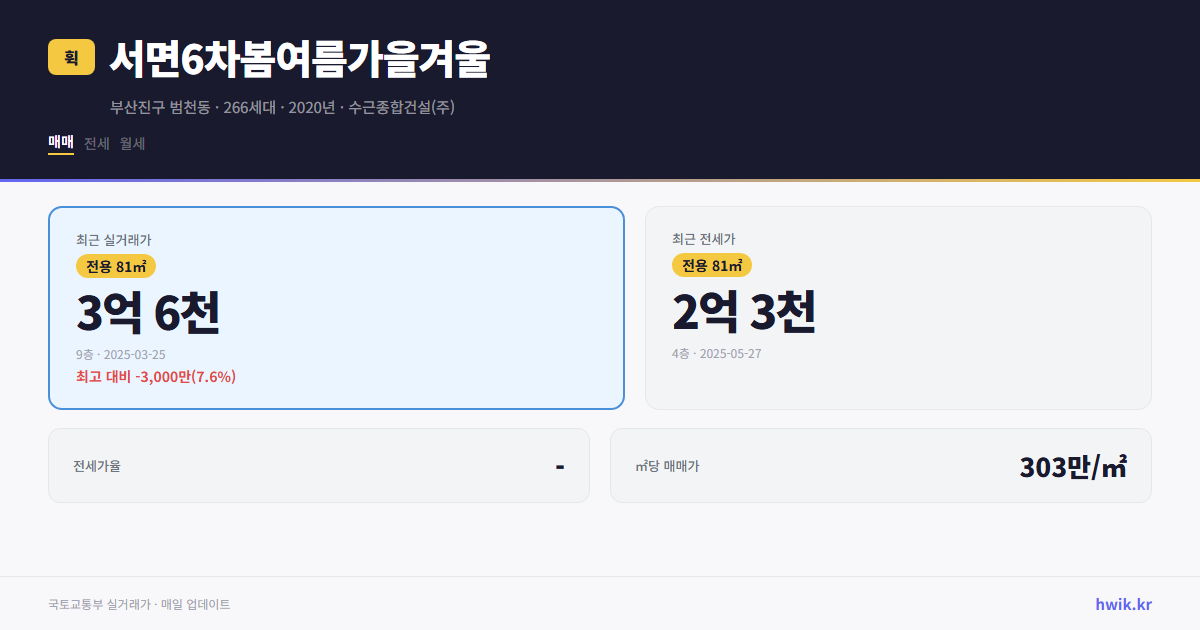Select the 매매 tab
Viewport: 1200px width, 630px height.
click(x=60, y=144)
